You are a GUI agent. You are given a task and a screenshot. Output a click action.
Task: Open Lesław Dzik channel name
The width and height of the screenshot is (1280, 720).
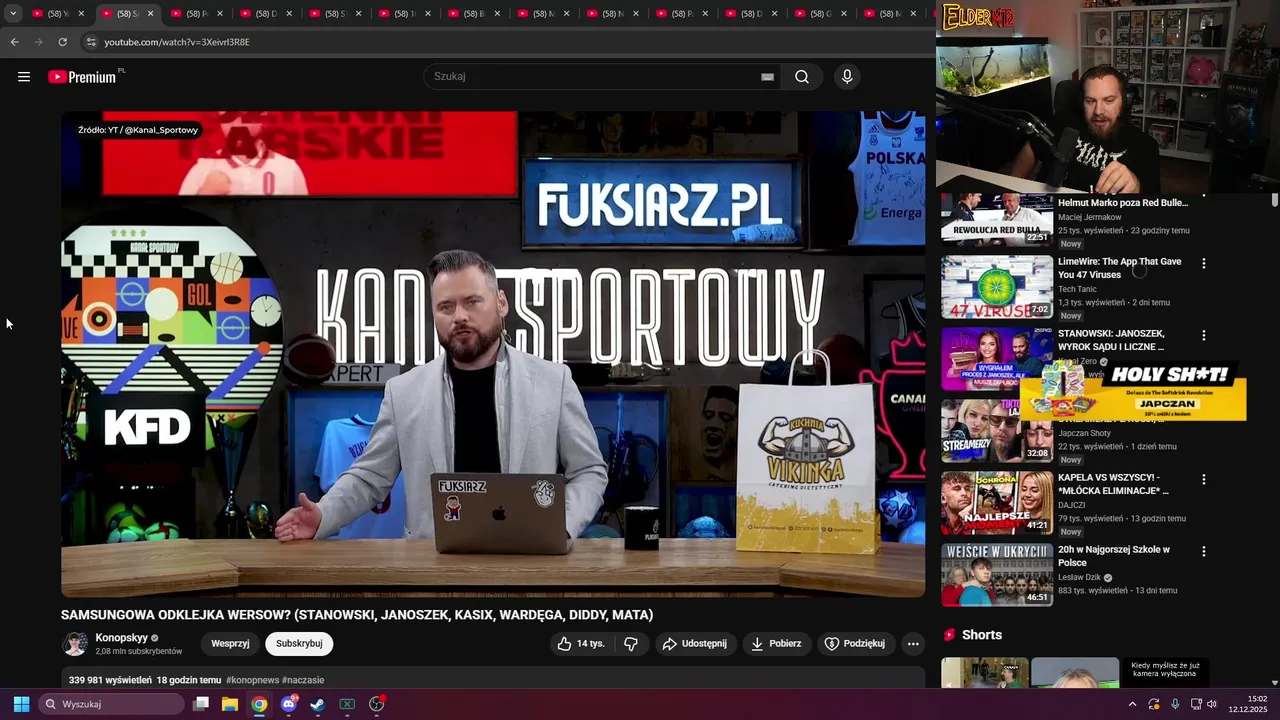click(x=1079, y=577)
